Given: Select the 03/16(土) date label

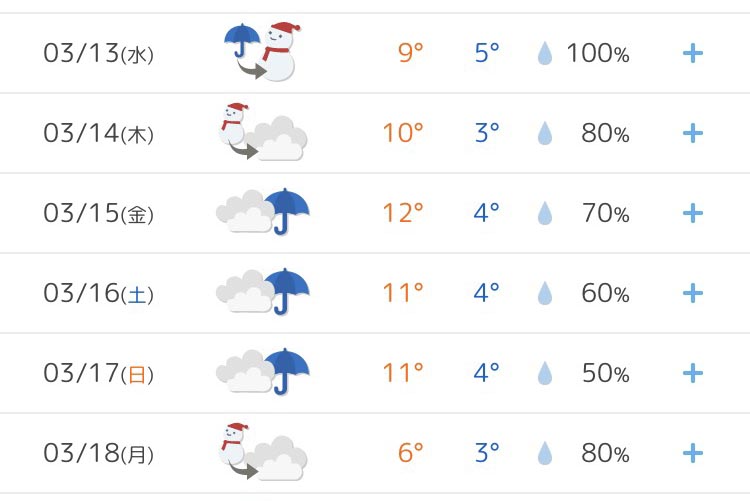Looking at the screenshot, I should pos(99,293).
